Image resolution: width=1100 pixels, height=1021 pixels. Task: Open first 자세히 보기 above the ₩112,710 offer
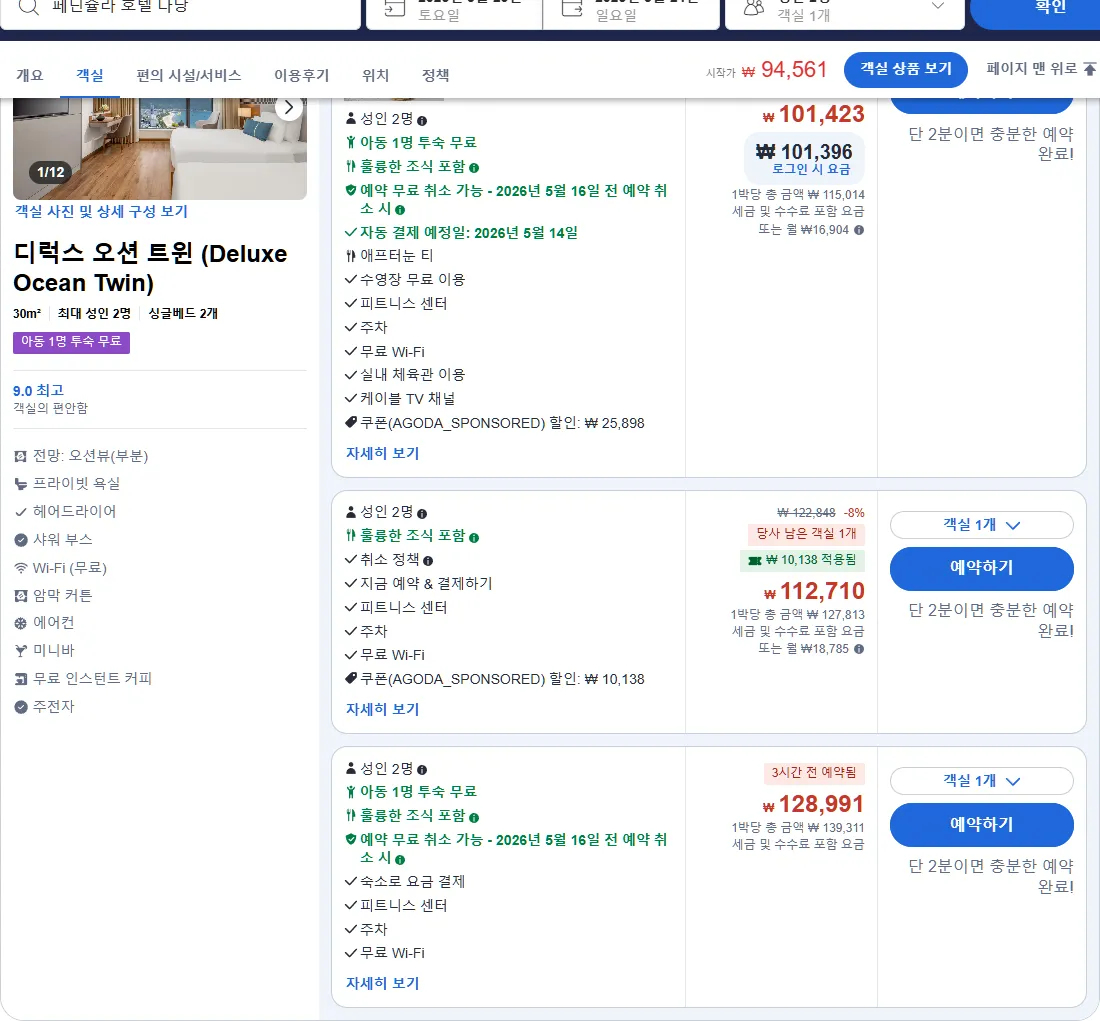(x=382, y=453)
